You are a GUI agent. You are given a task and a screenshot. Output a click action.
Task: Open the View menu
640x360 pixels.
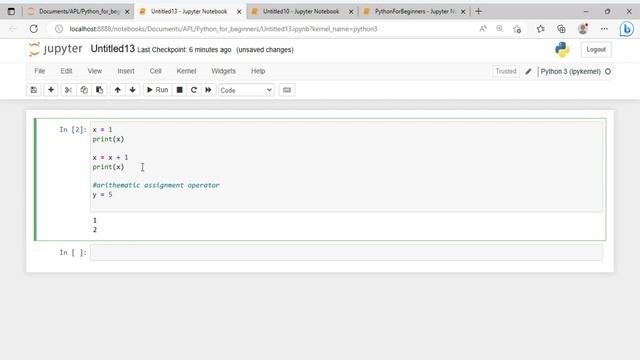point(95,71)
